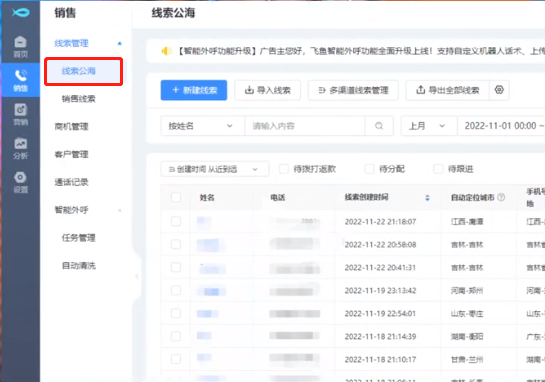Click the 销售 module heading
The width and height of the screenshot is (545, 382).
click(65, 13)
